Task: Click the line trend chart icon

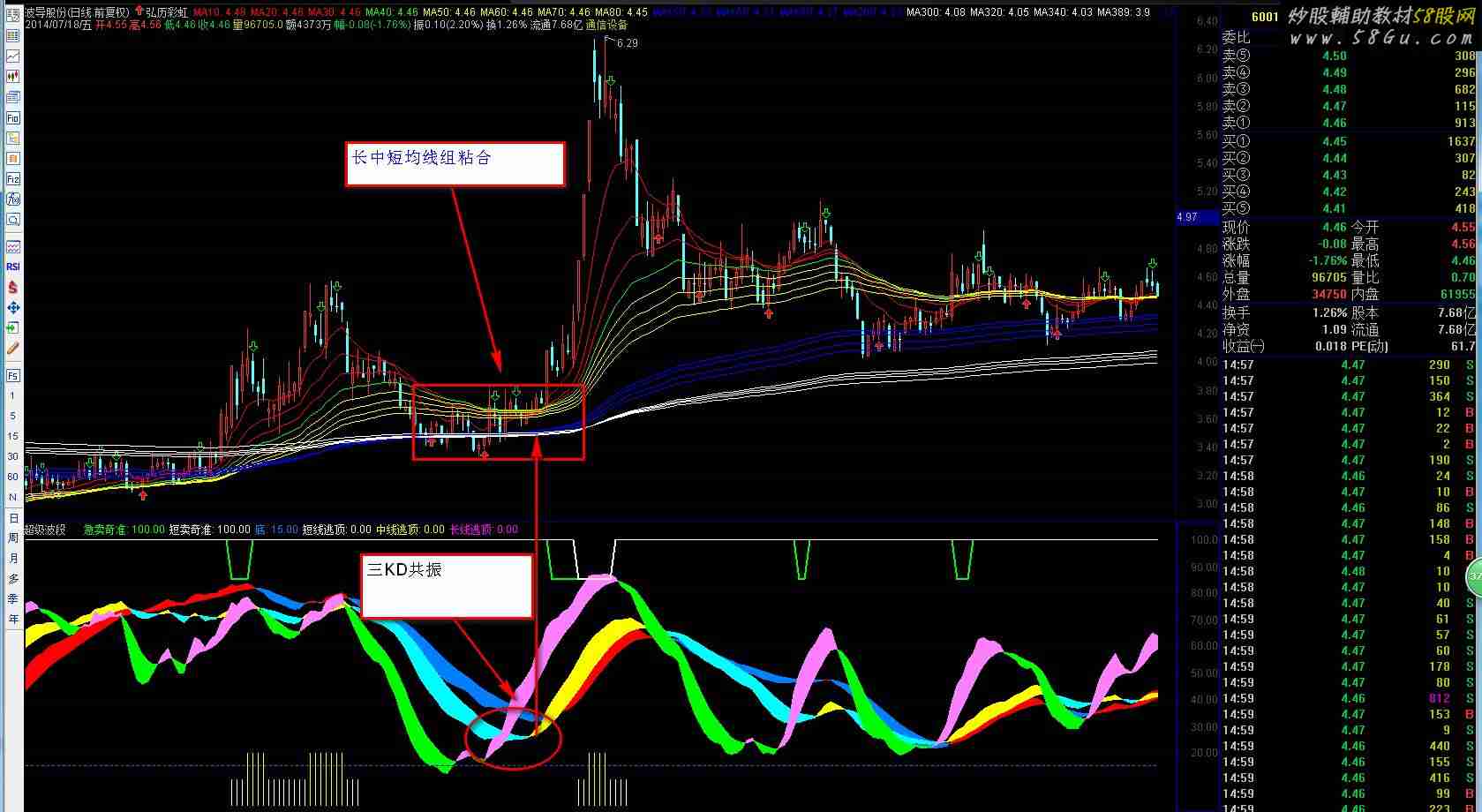Action: (13, 56)
